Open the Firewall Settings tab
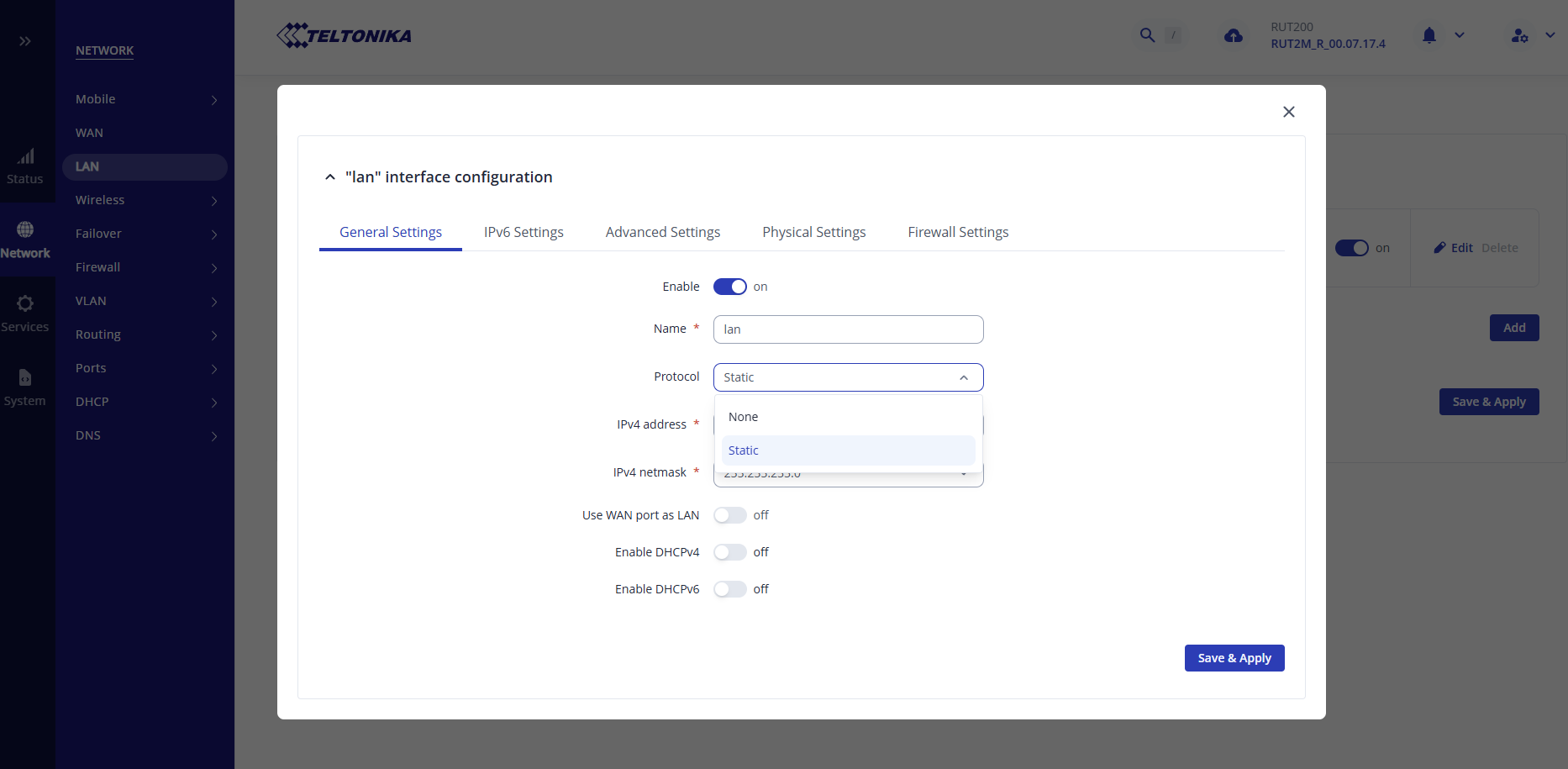This screenshot has width=1568, height=769. 958,232
